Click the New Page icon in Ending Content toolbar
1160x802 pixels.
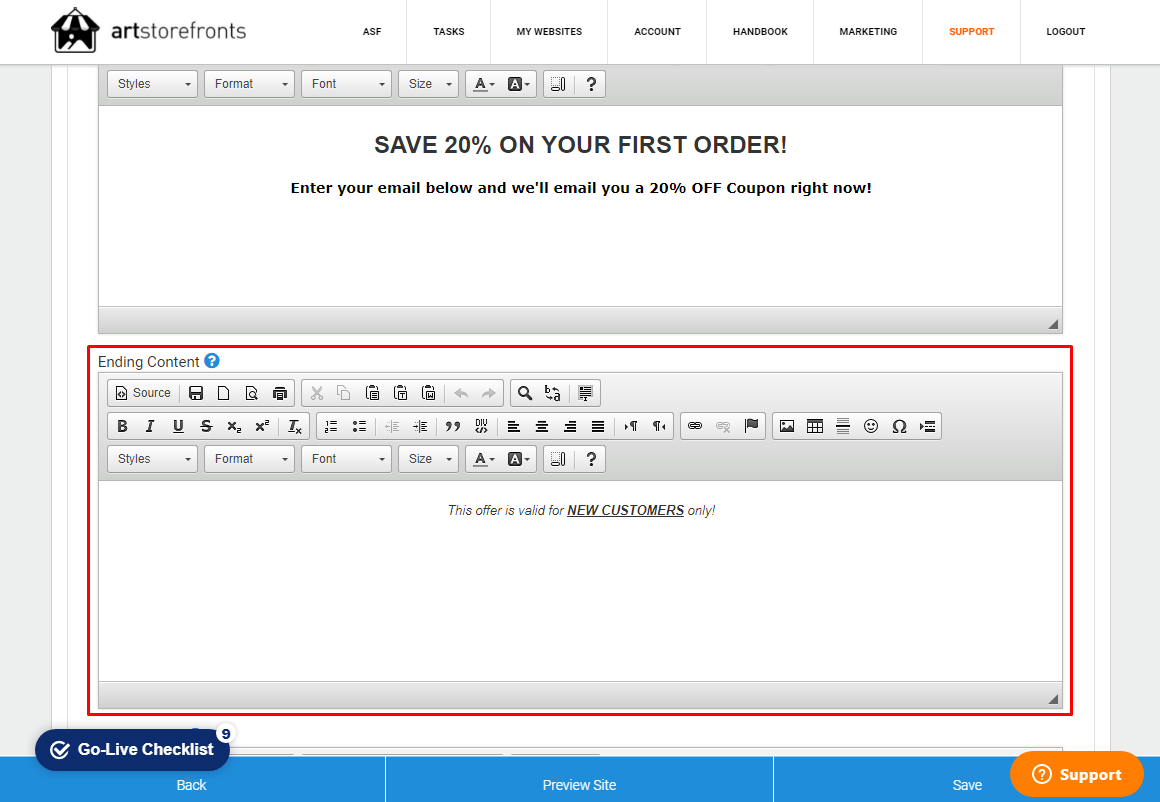point(223,393)
